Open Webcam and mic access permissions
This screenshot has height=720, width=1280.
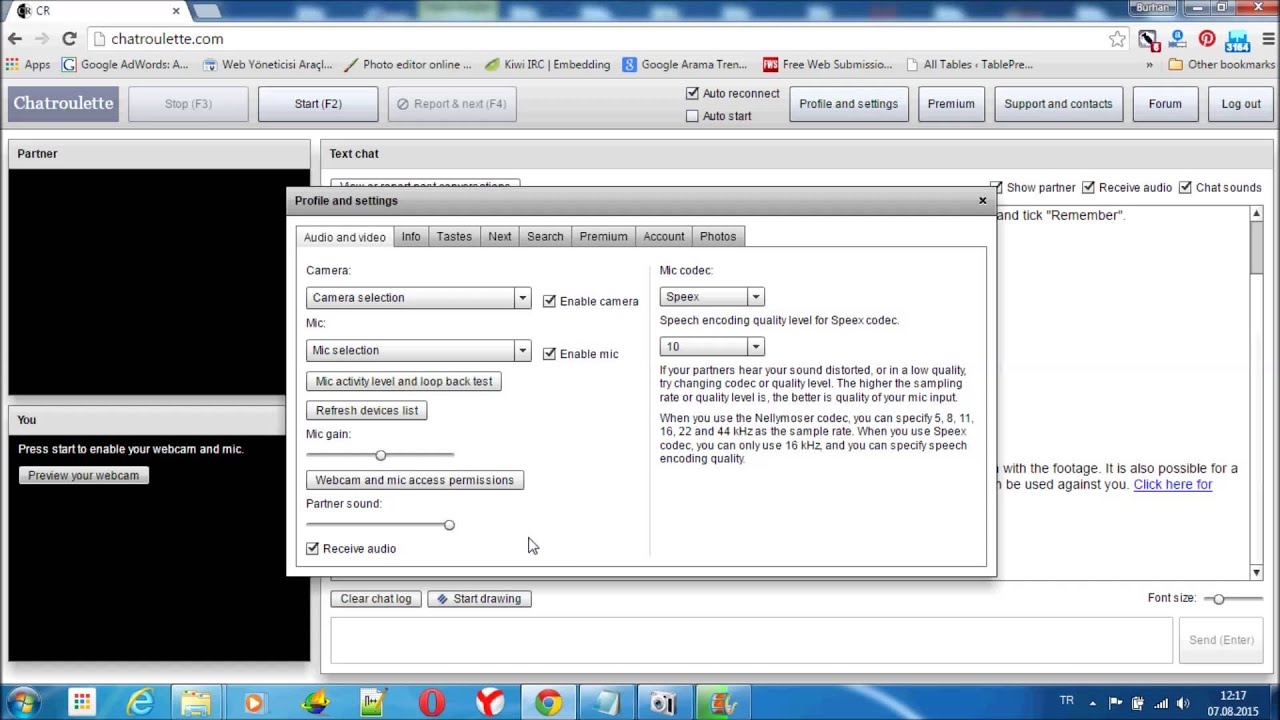click(x=415, y=480)
